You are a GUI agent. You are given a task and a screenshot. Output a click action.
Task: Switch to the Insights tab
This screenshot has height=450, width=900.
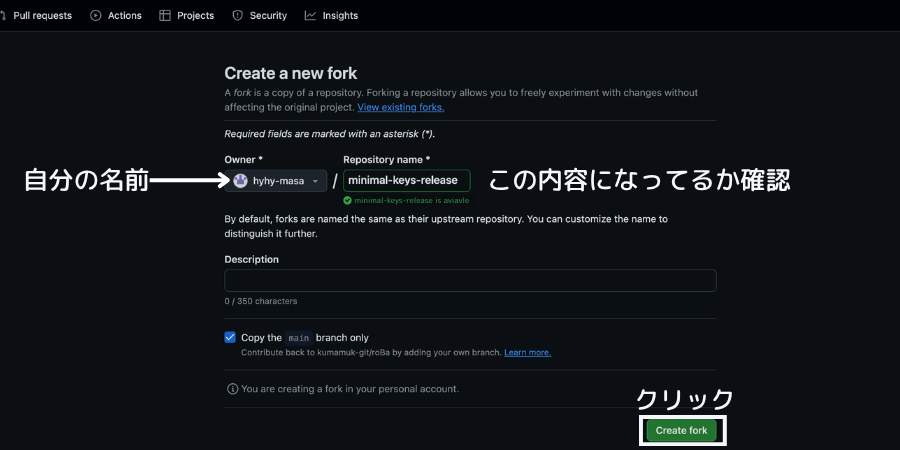click(x=340, y=16)
